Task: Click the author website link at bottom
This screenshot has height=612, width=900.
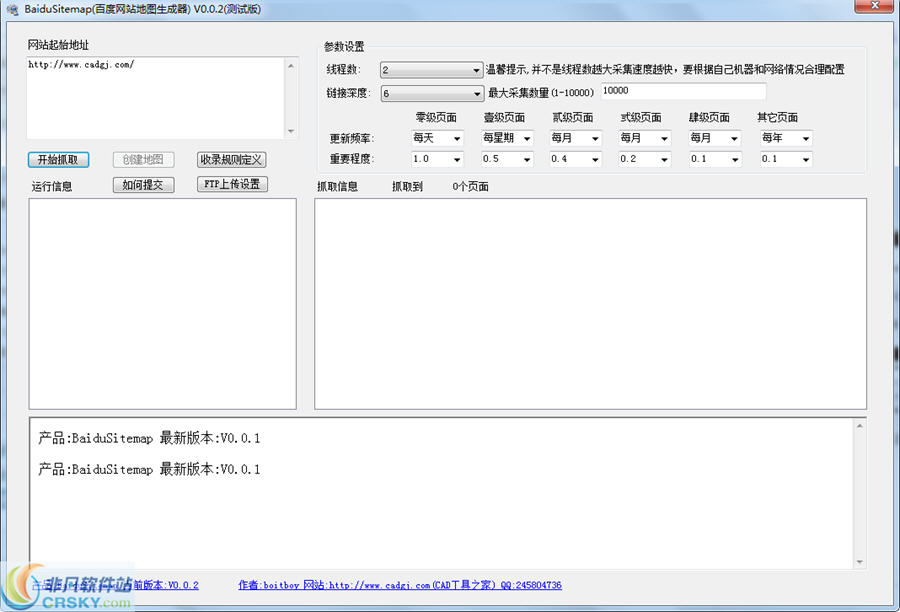Action: click(400, 585)
